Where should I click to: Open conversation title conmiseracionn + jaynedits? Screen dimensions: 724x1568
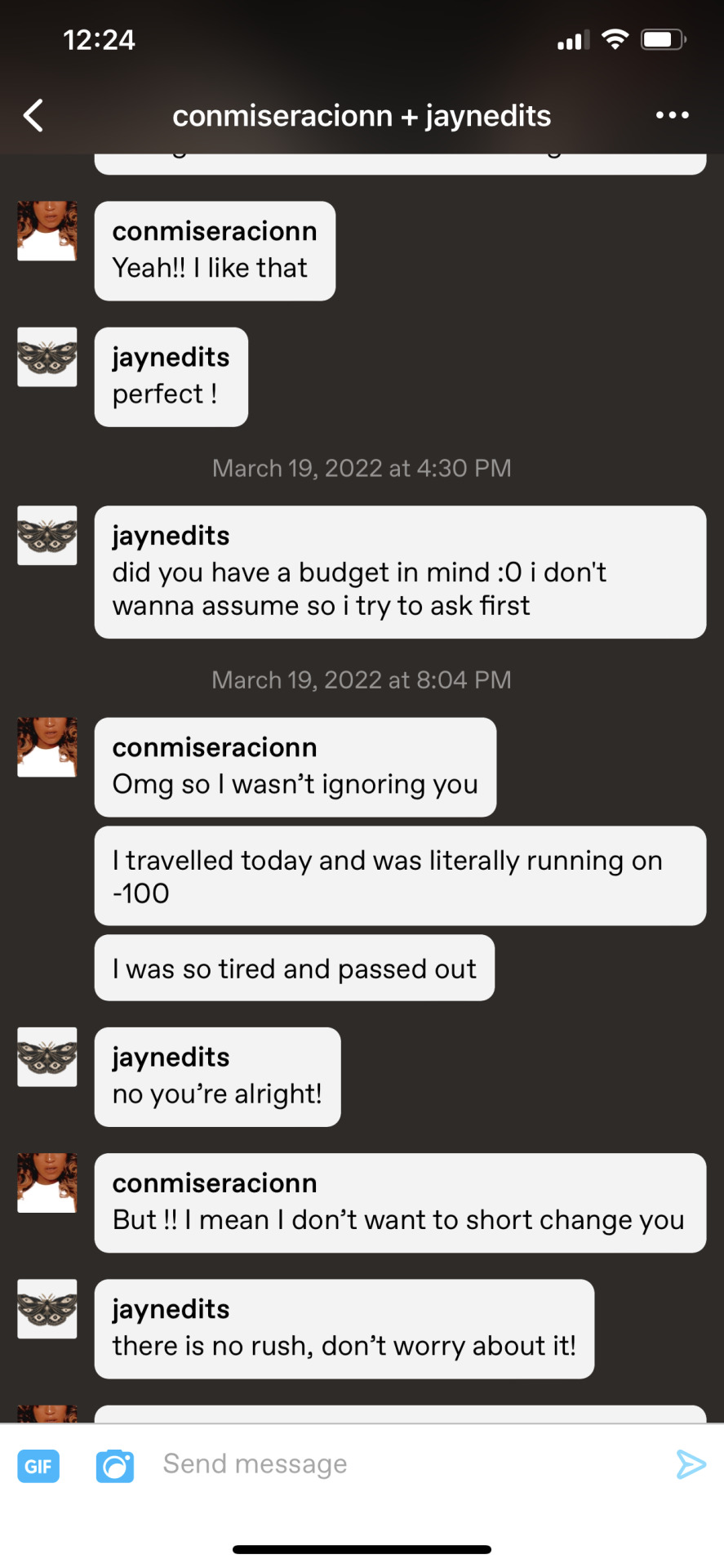[362, 116]
